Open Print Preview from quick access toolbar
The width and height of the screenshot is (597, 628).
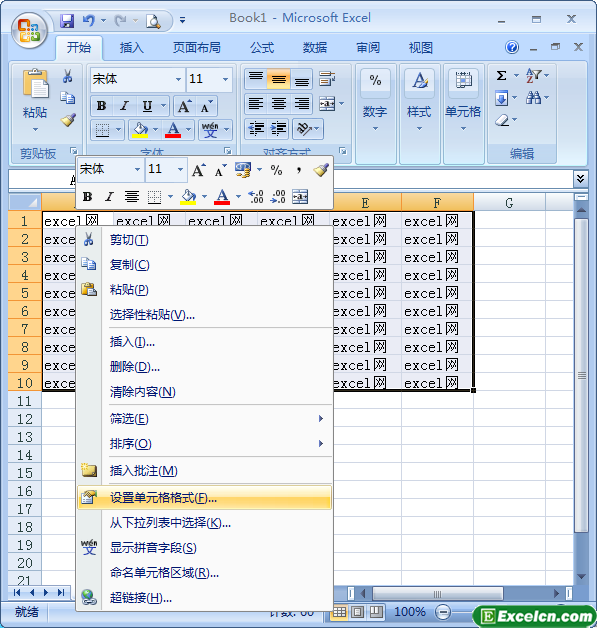pyautogui.click(x=153, y=20)
